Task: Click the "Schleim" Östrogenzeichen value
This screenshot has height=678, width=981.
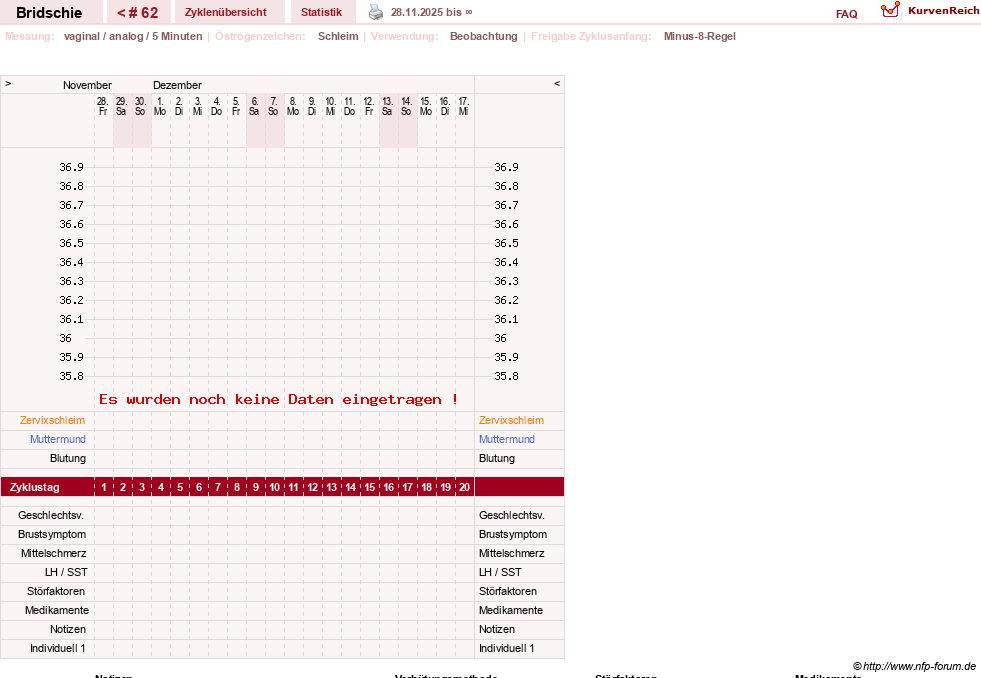Action: [338, 36]
